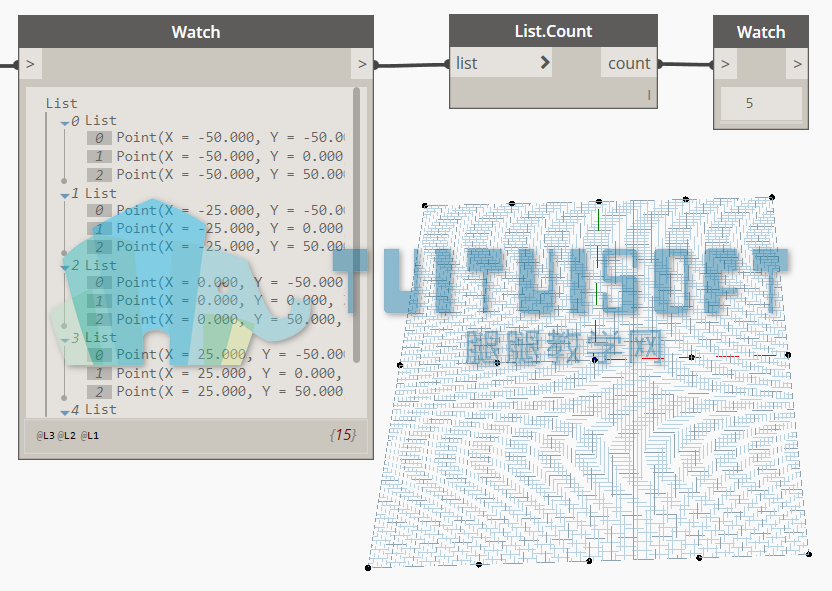Click the scrollbar in the point-list Watch node
This screenshot has width=832, height=591.
coord(357,225)
